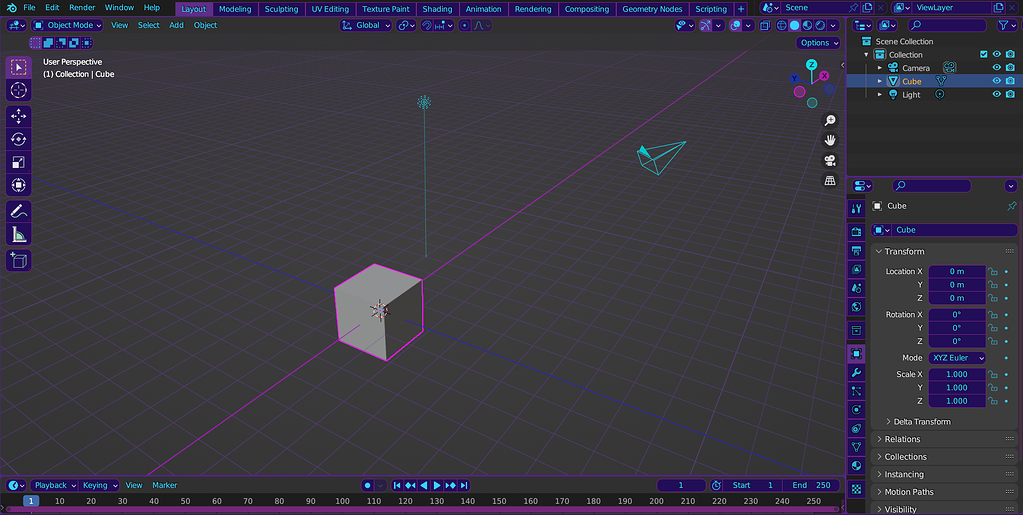Open rotation Mode XYZ Euler dropdown
Image resolution: width=1023 pixels, height=515 pixels.
pyautogui.click(x=957, y=358)
